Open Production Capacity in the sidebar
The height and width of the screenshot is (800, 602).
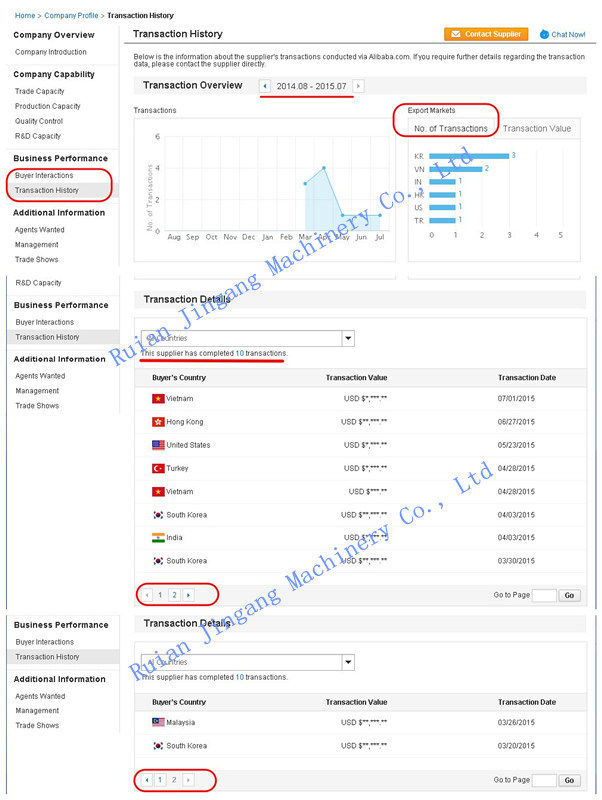[x=47, y=106]
